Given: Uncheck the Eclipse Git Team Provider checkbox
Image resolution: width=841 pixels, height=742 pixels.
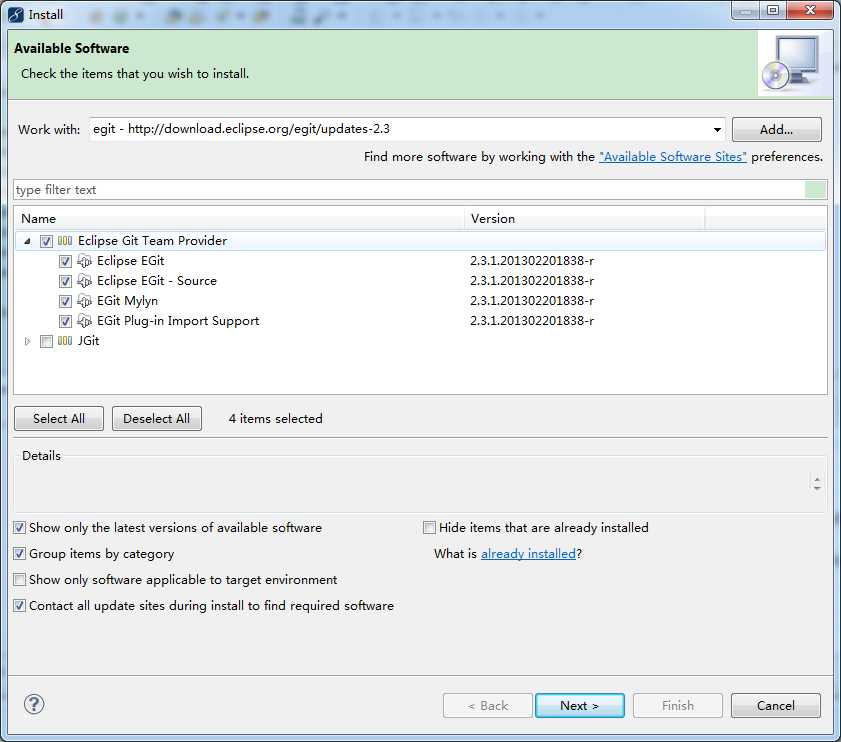Looking at the screenshot, I should [x=46, y=241].
